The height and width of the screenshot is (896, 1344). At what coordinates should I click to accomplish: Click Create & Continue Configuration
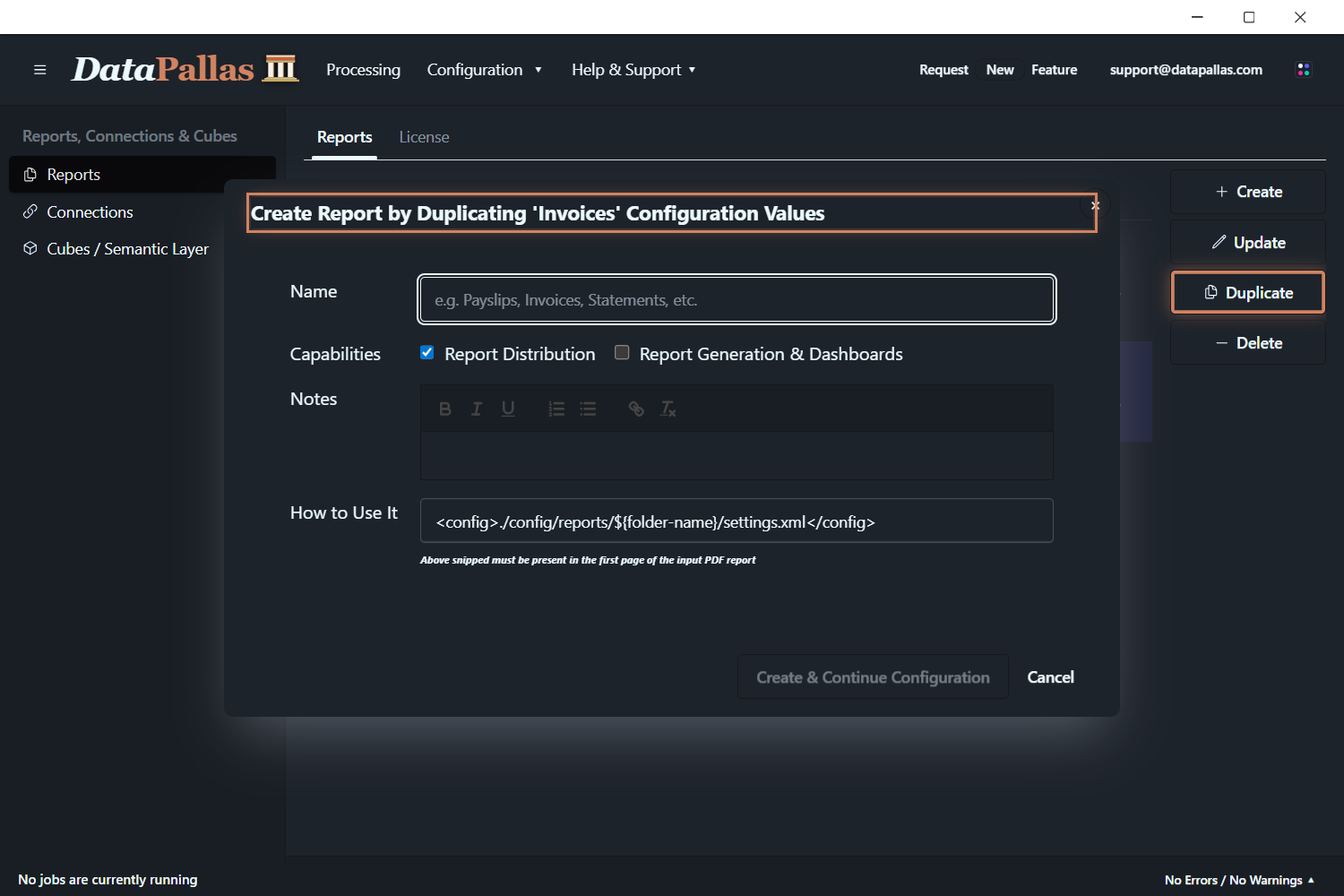tap(873, 677)
